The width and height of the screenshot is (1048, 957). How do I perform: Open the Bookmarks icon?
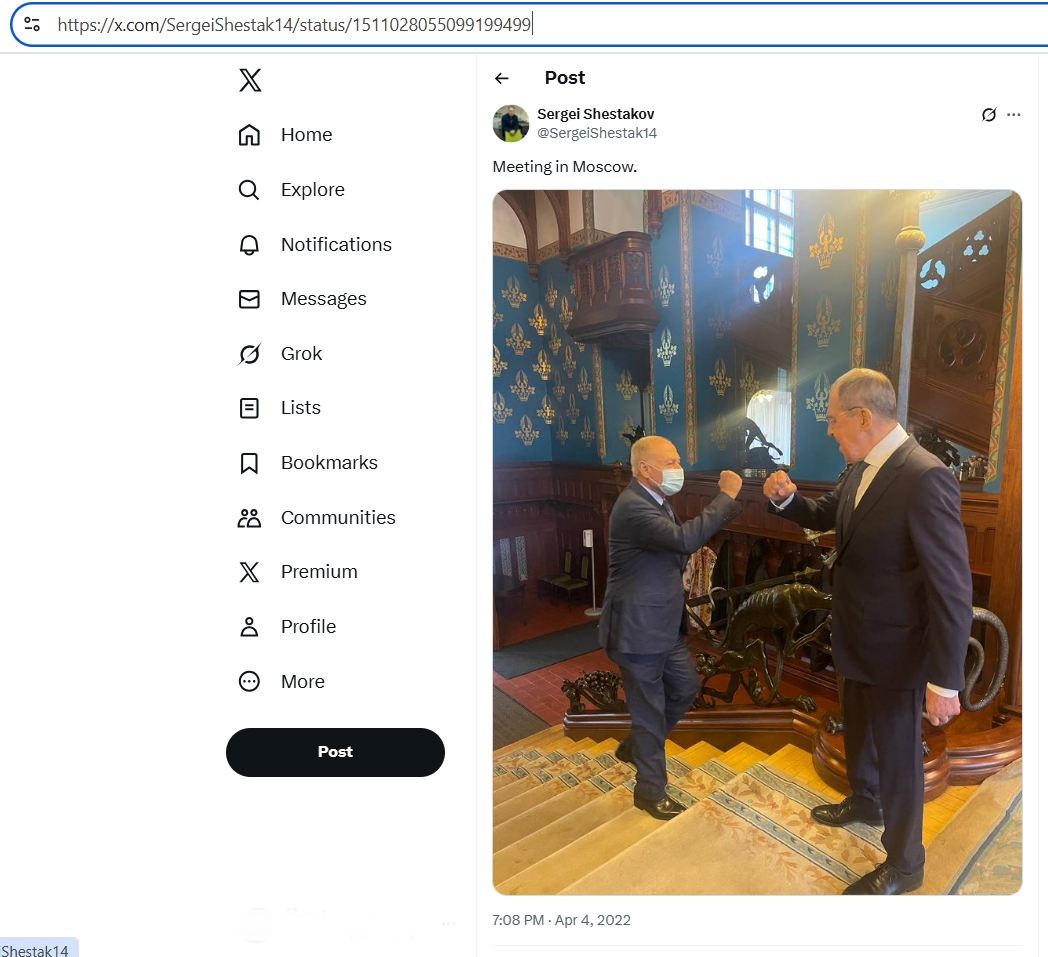pyautogui.click(x=249, y=463)
